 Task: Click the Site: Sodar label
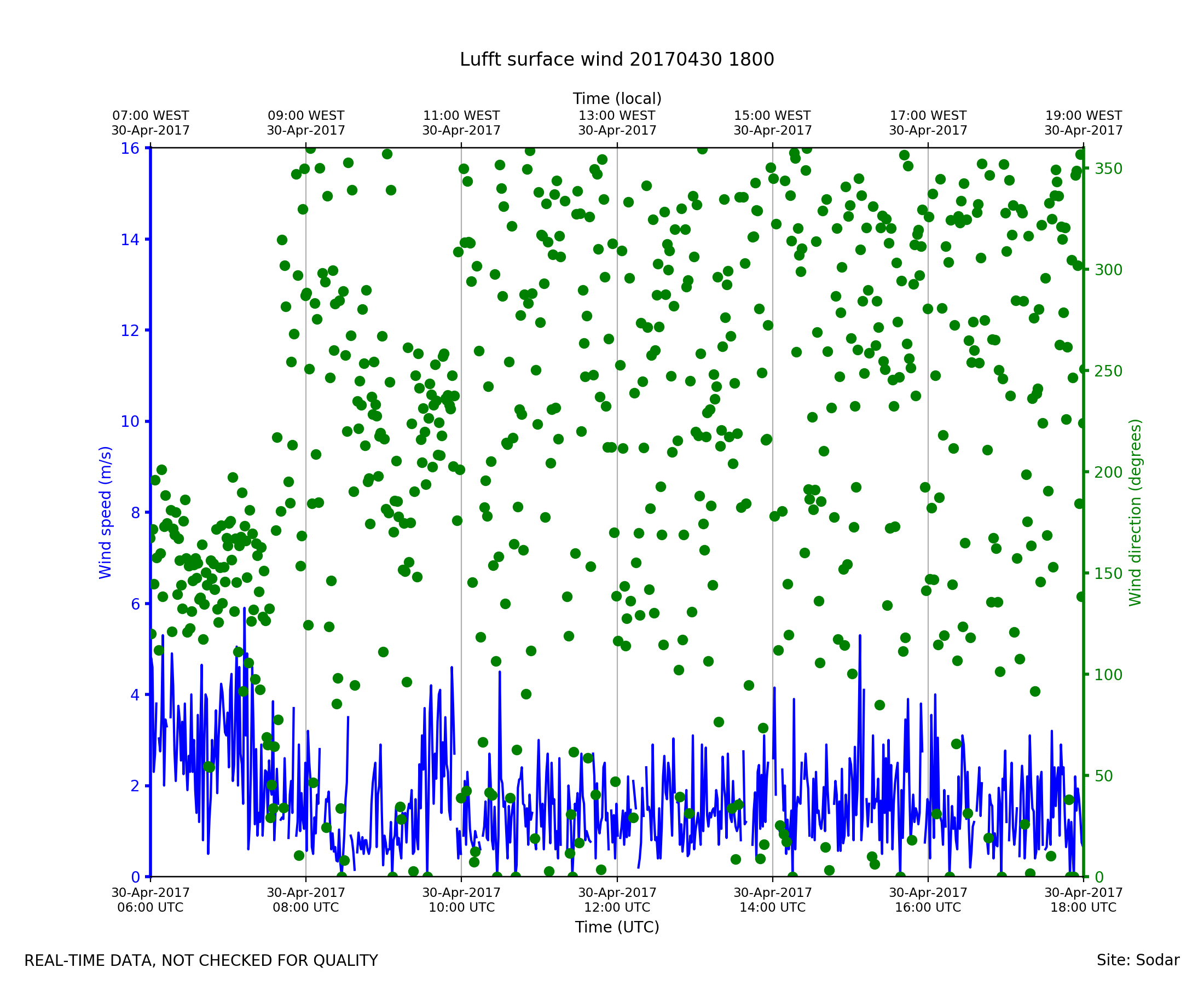click(x=1138, y=960)
